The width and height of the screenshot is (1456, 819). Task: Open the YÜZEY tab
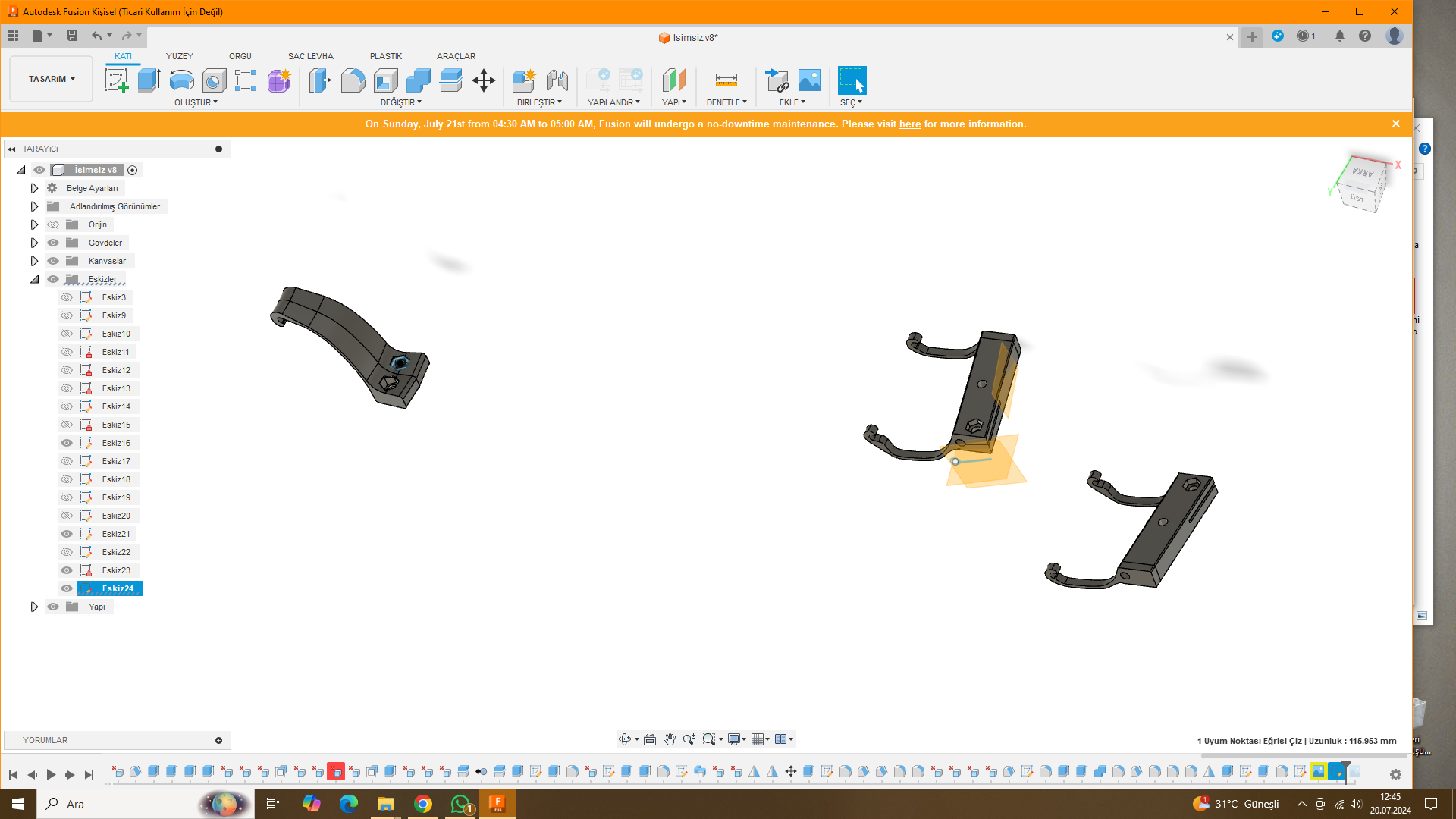click(x=179, y=56)
